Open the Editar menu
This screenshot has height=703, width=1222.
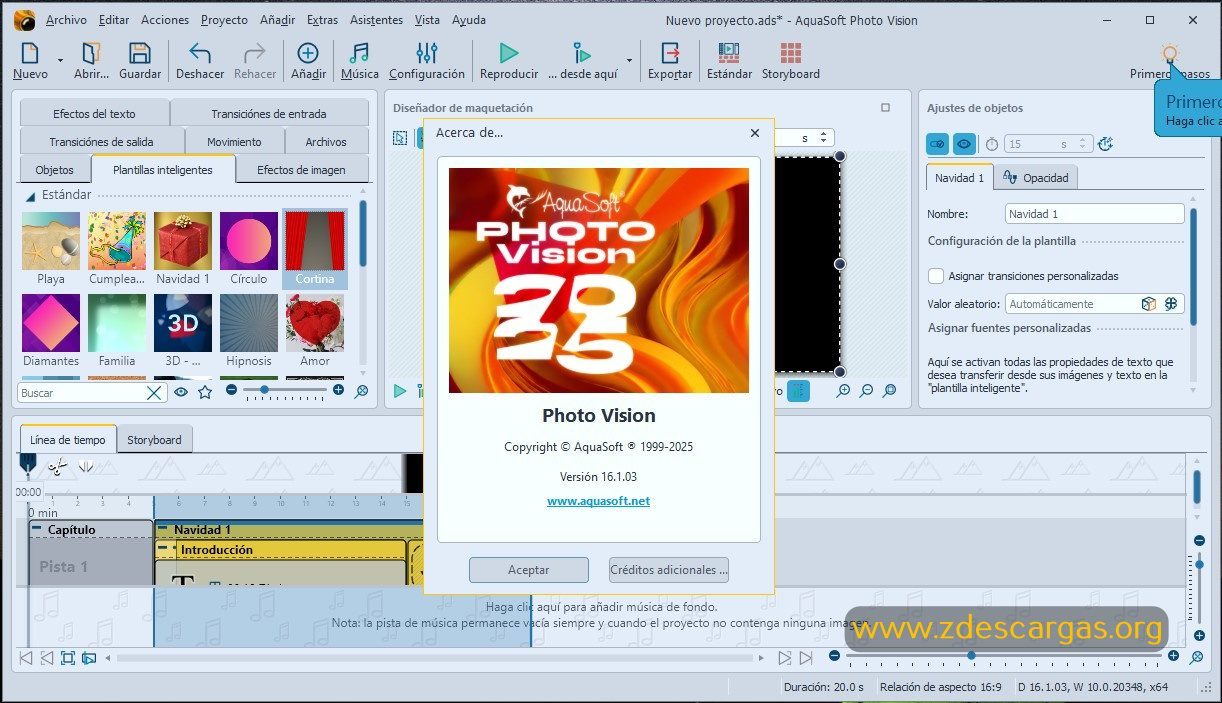tap(114, 20)
